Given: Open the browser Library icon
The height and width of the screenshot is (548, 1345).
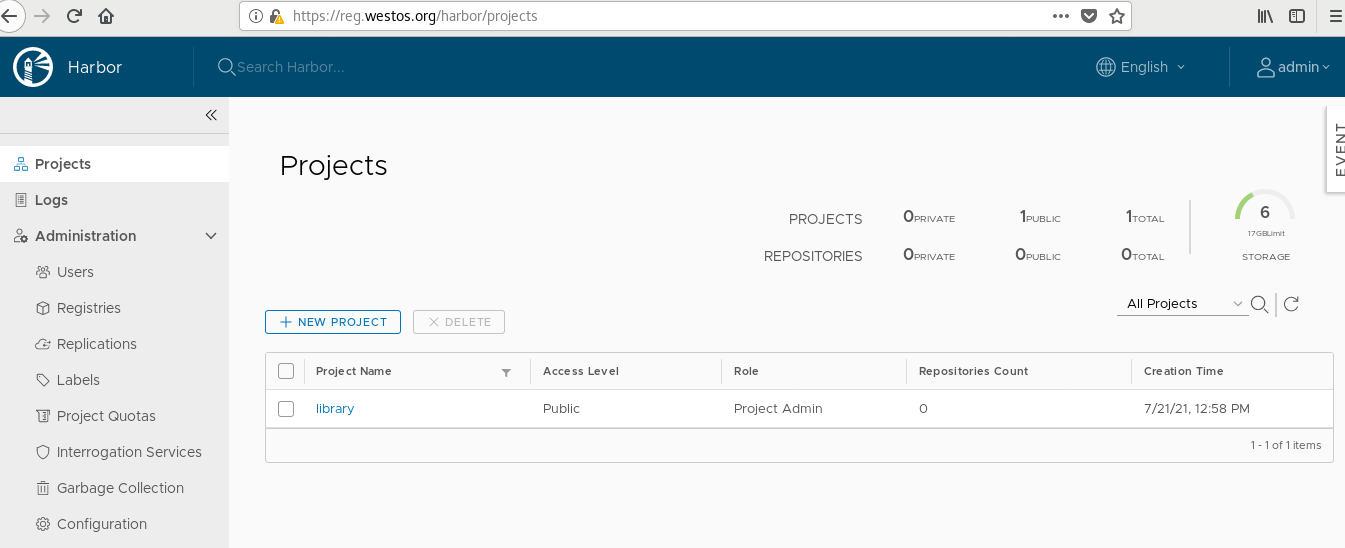Looking at the screenshot, I should pos(1265,16).
